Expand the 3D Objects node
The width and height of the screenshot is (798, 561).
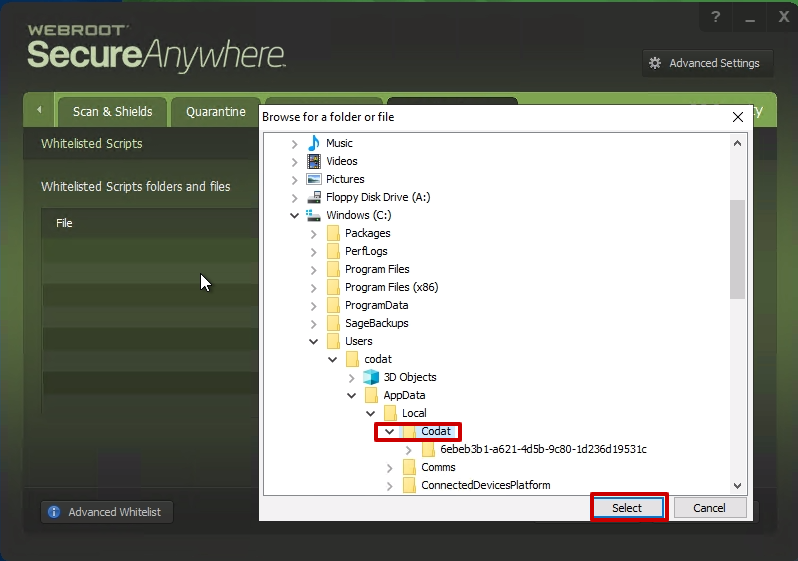[352, 378]
